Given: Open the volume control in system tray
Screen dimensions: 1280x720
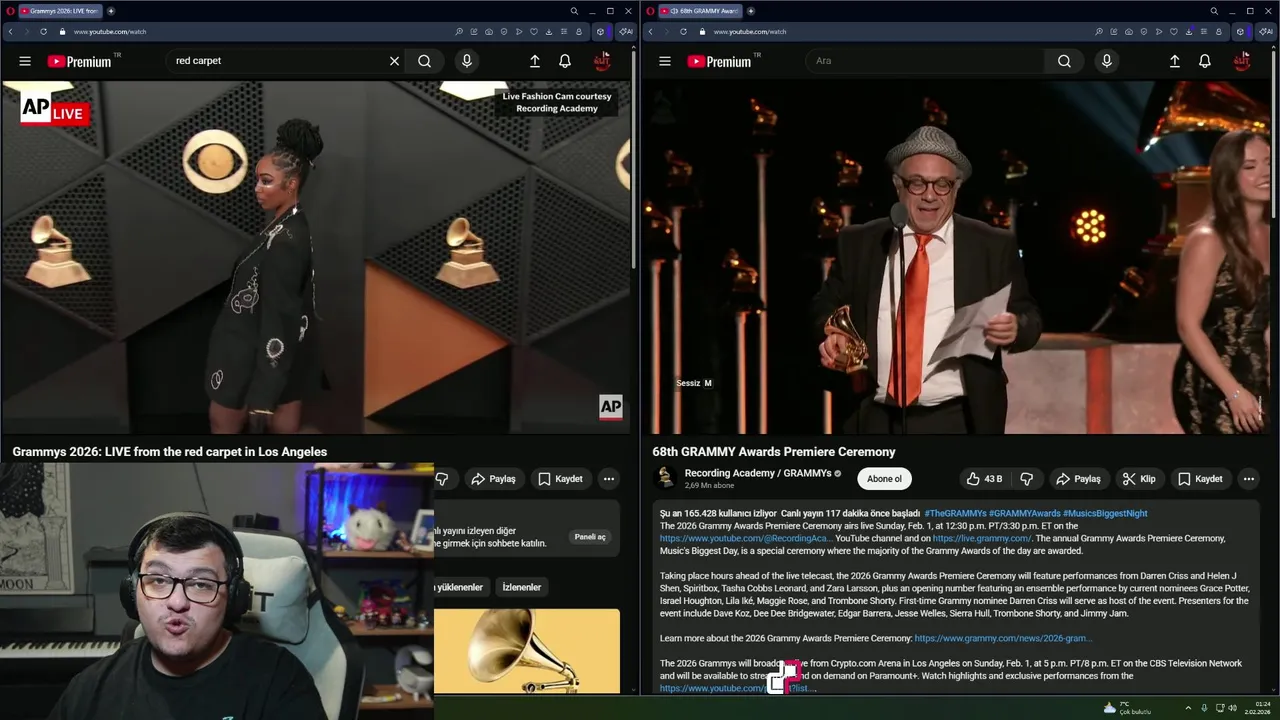Looking at the screenshot, I should (1233, 708).
